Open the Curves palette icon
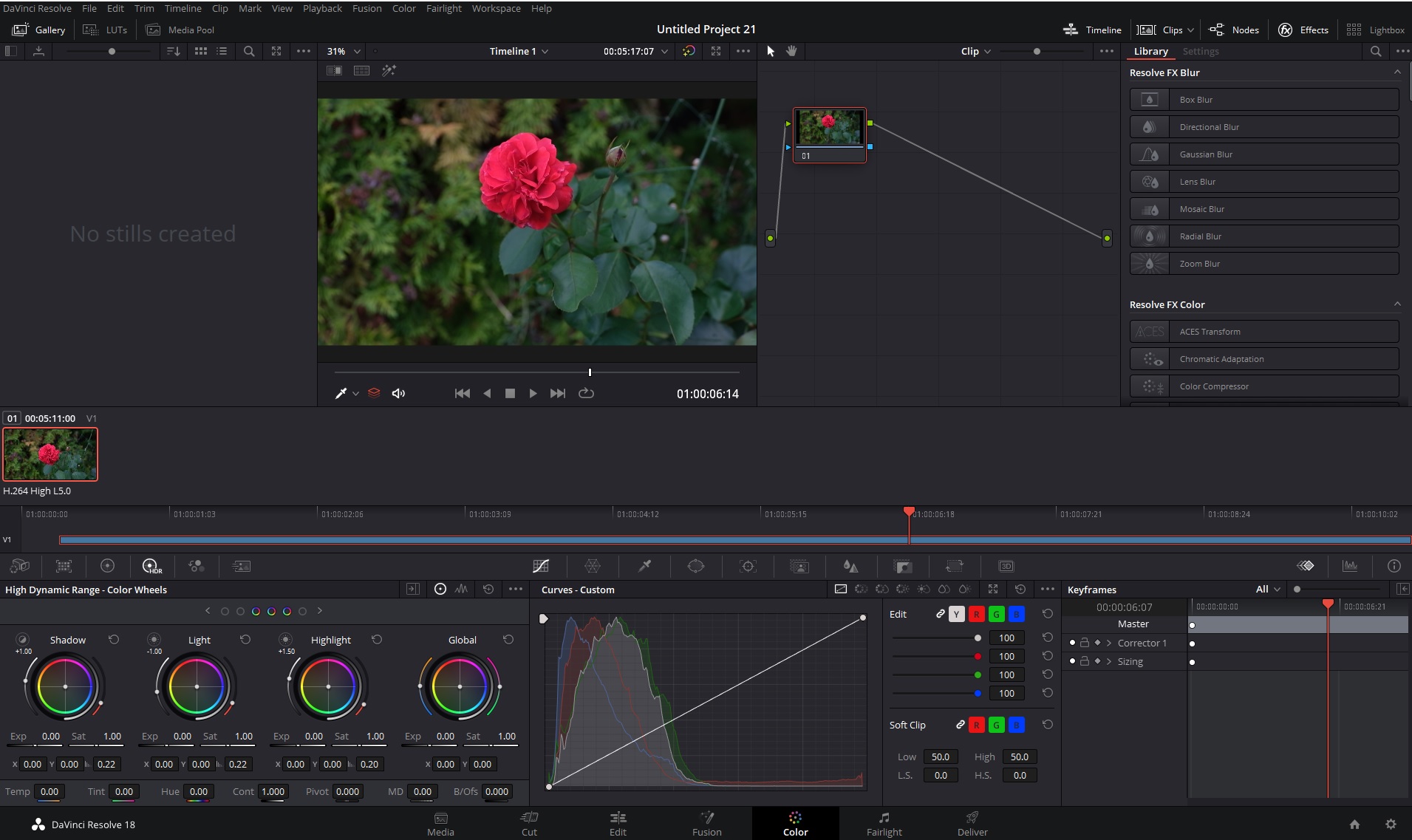The width and height of the screenshot is (1412, 840). (x=541, y=566)
